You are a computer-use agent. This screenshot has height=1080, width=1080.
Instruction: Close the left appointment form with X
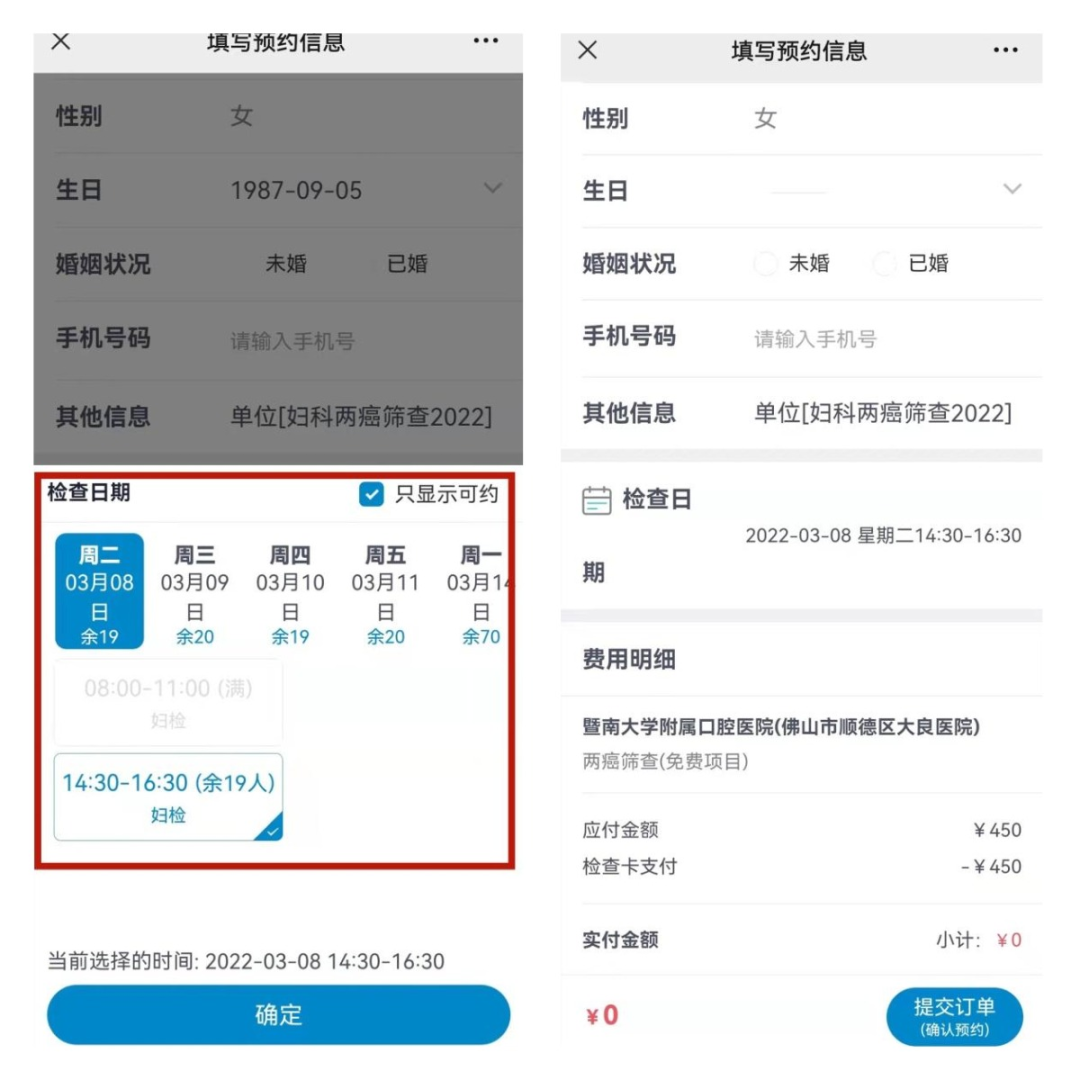[61, 41]
